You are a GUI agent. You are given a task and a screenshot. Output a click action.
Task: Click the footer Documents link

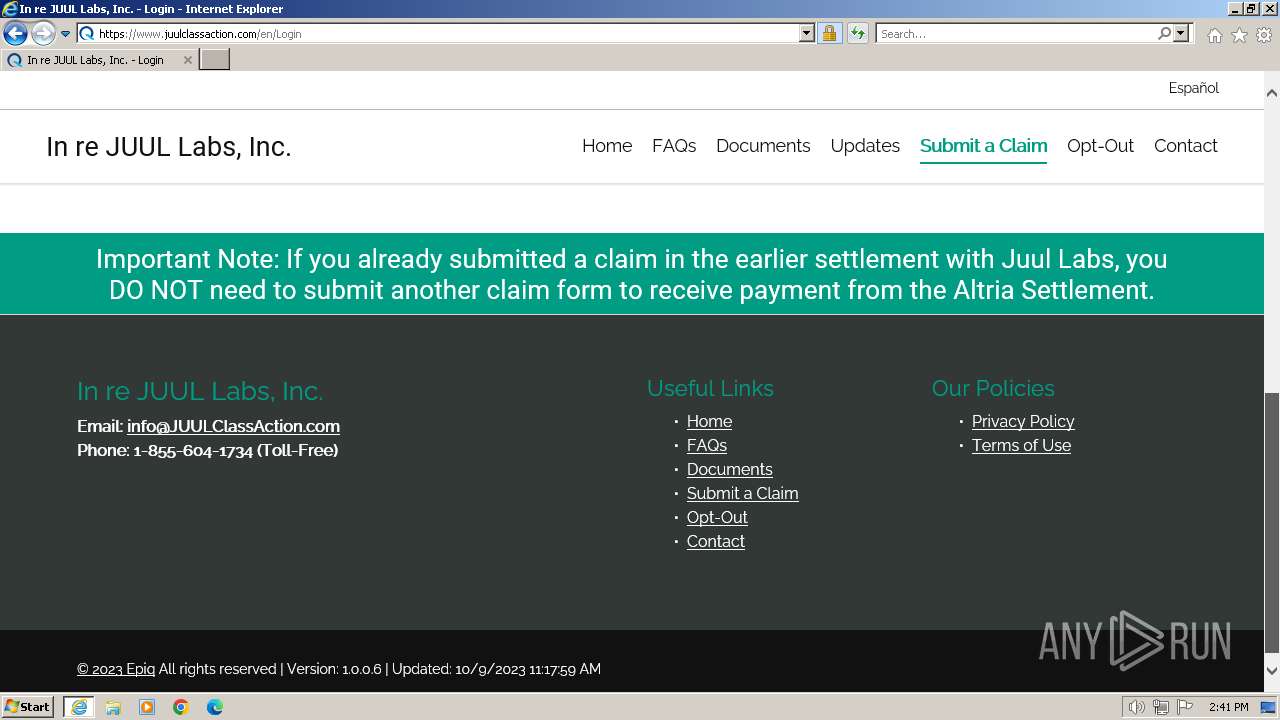pos(729,469)
